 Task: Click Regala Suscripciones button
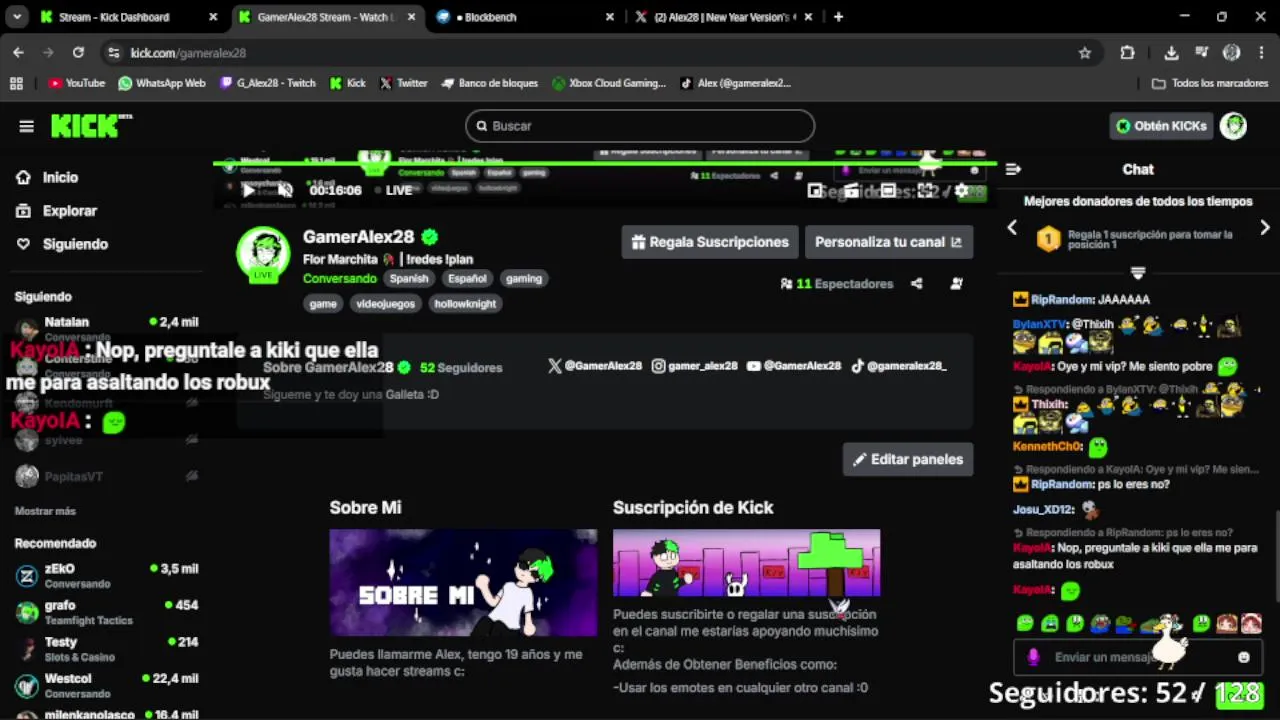tap(710, 242)
